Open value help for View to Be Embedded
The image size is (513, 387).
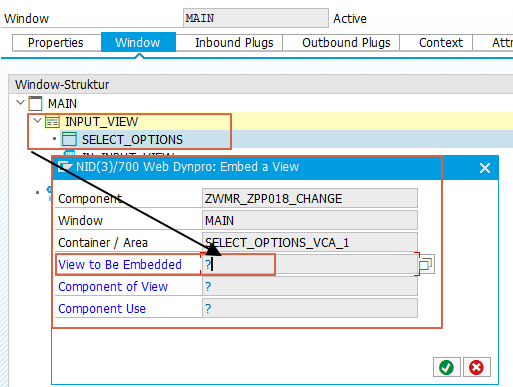point(426,265)
